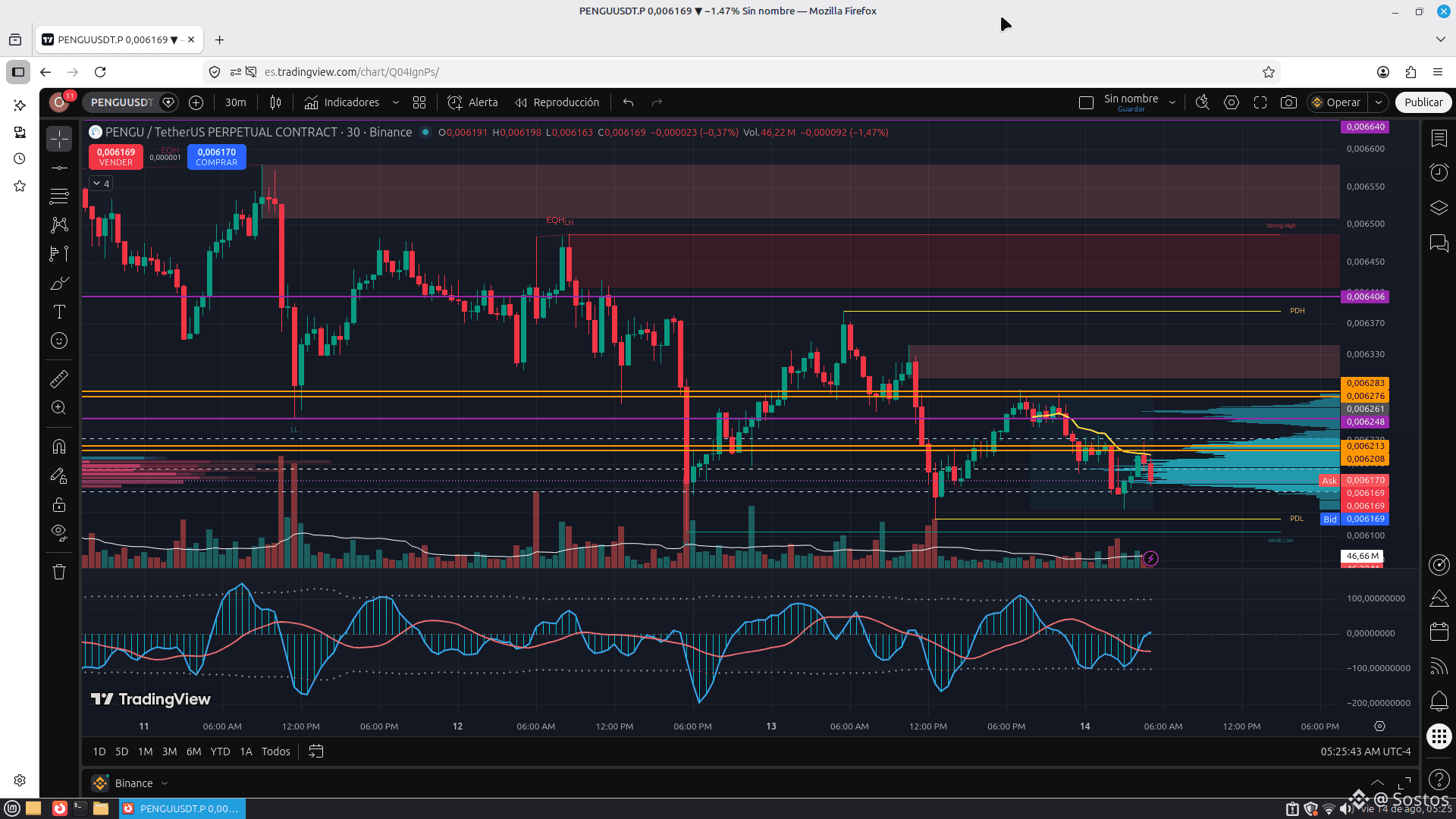Select the trend line drawing tool
This screenshot has height=819, width=1456.
59,168
